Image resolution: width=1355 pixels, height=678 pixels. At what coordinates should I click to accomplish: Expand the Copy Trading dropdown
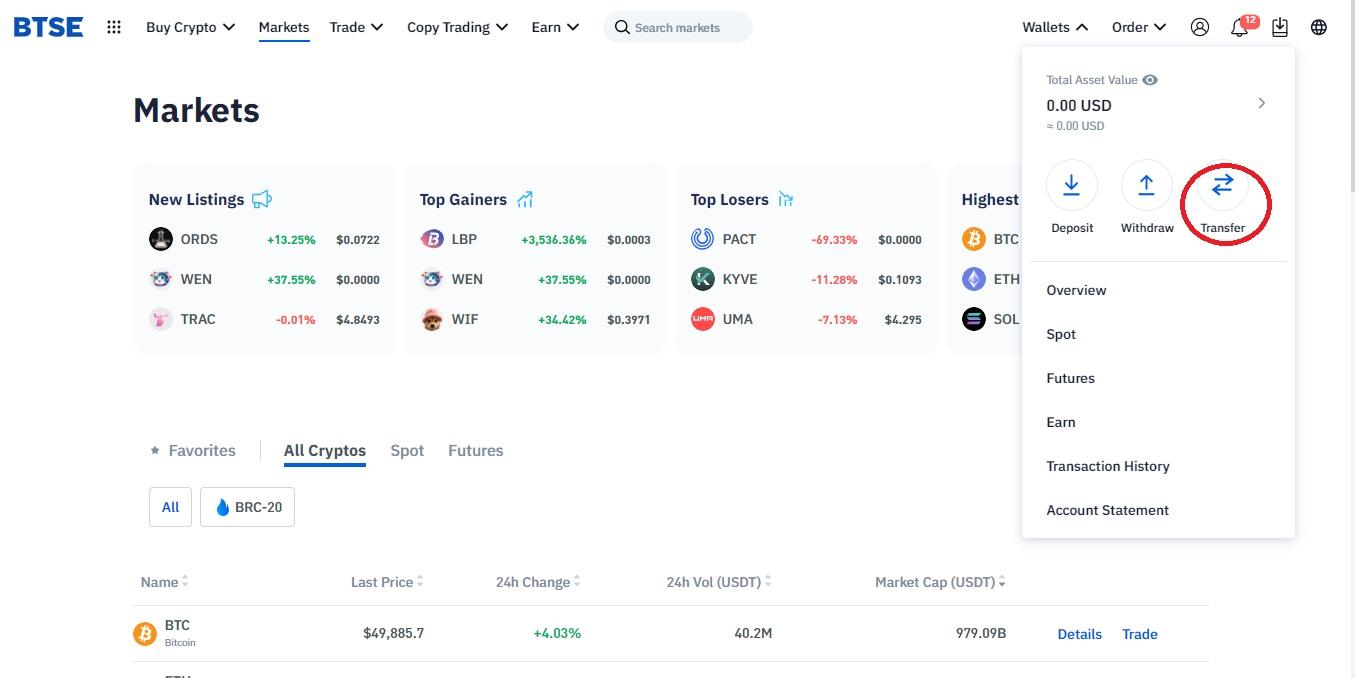coord(457,27)
